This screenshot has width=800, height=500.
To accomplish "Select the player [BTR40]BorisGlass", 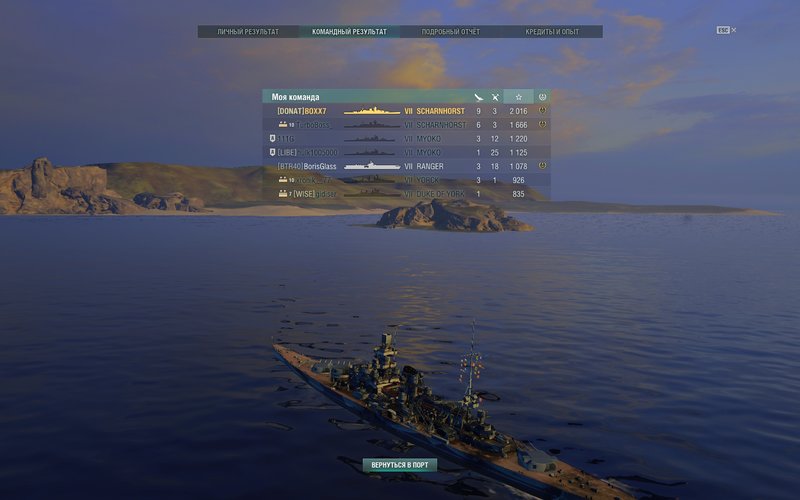I will [307, 166].
